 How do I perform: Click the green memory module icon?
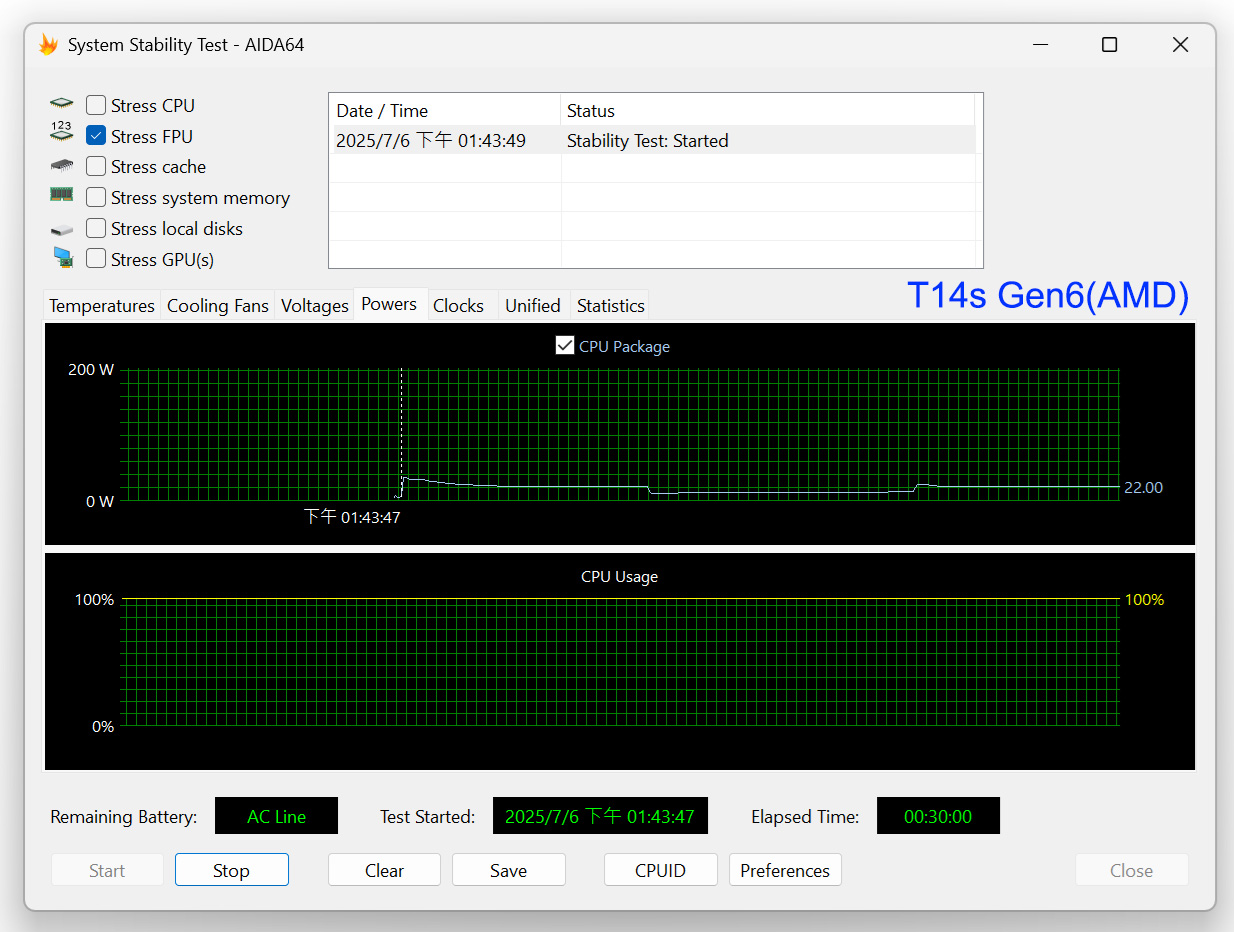pyautogui.click(x=62, y=195)
